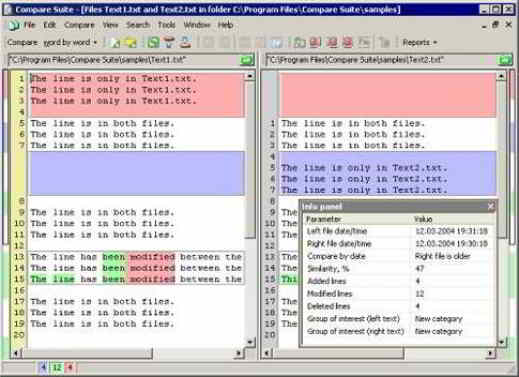The width and height of the screenshot is (519, 377).
Task: Click the blue toolbar icon left of the green folder icon
Action: (x=276, y=43)
